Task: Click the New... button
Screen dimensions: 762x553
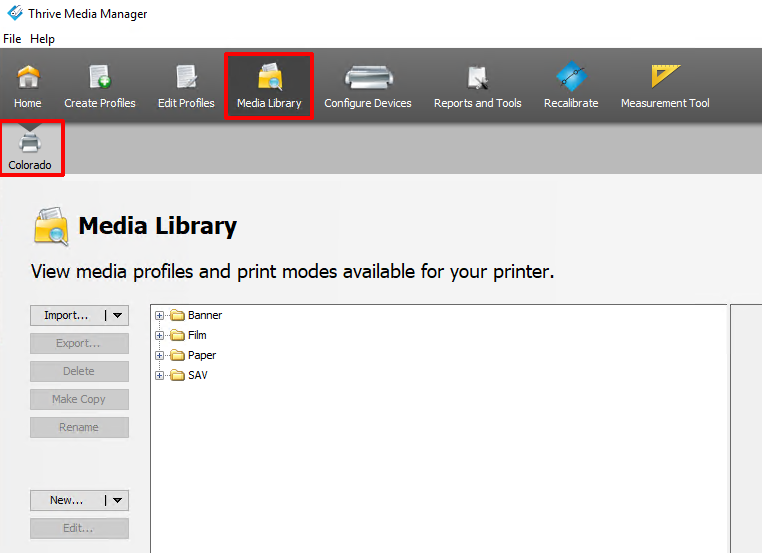Action: tap(66, 500)
